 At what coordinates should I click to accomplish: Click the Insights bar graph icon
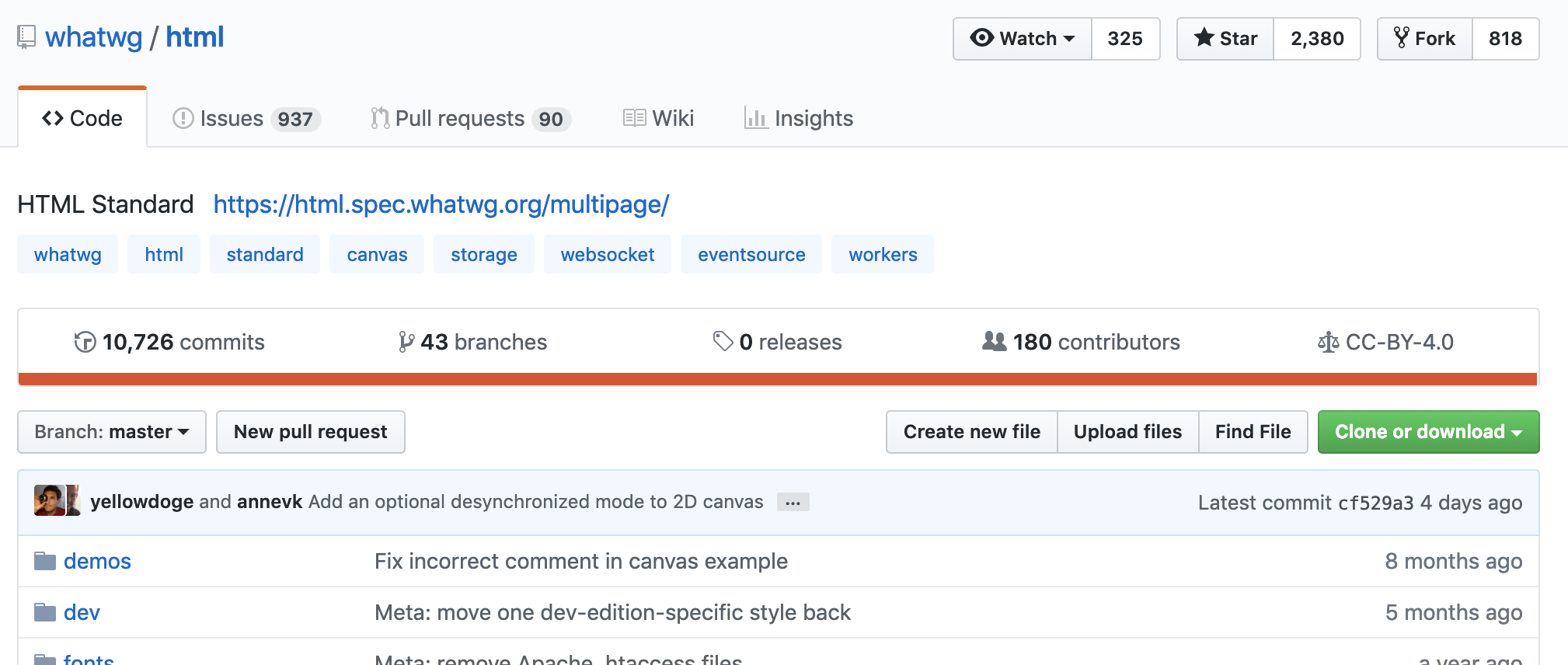[756, 118]
